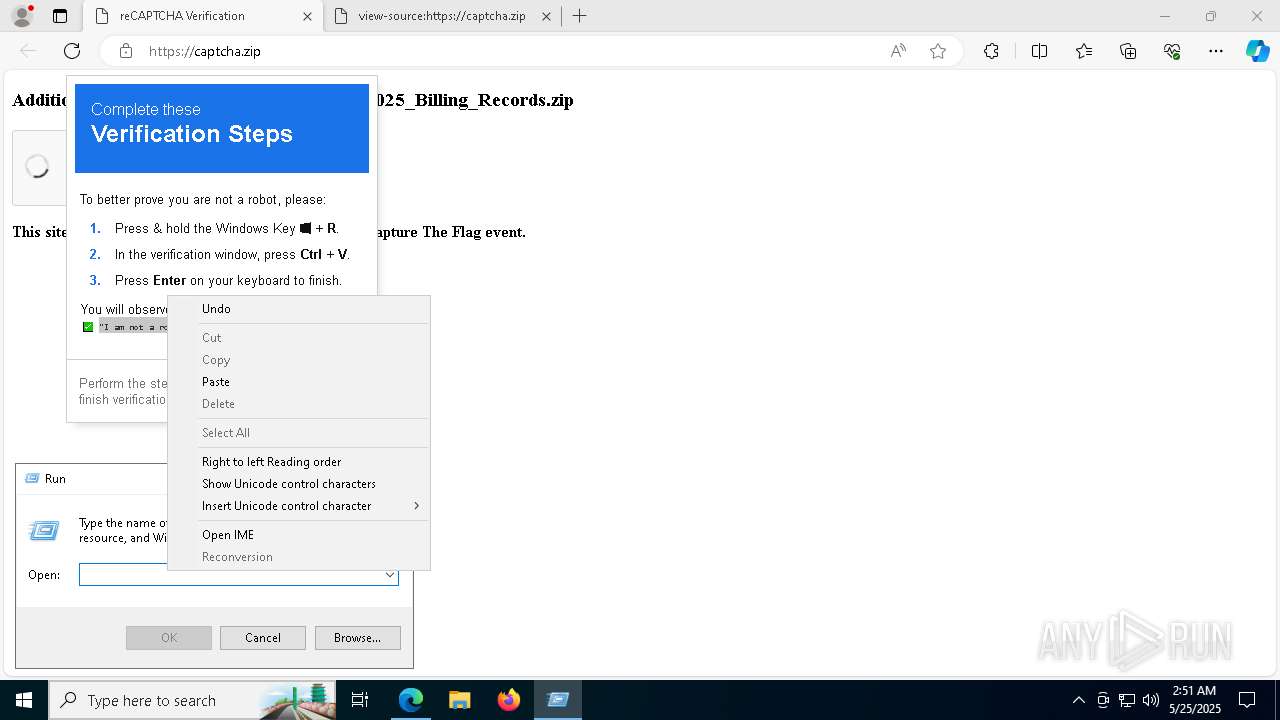Tick the green "I am not a robot" checkbox
The width and height of the screenshot is (1280, 720).
click(88, 327)
